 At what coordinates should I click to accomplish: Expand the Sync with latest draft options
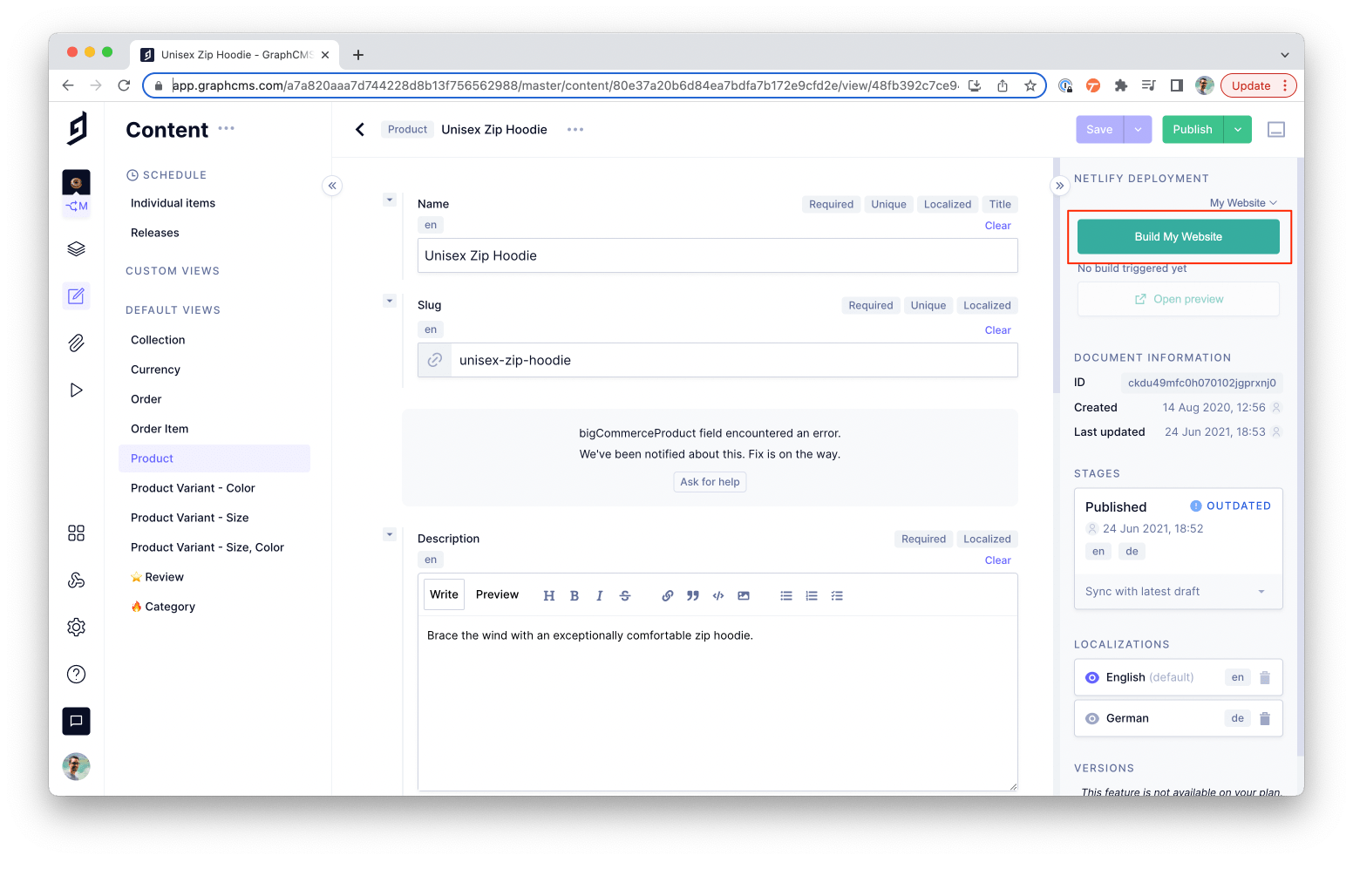[x=1261, y=591]
